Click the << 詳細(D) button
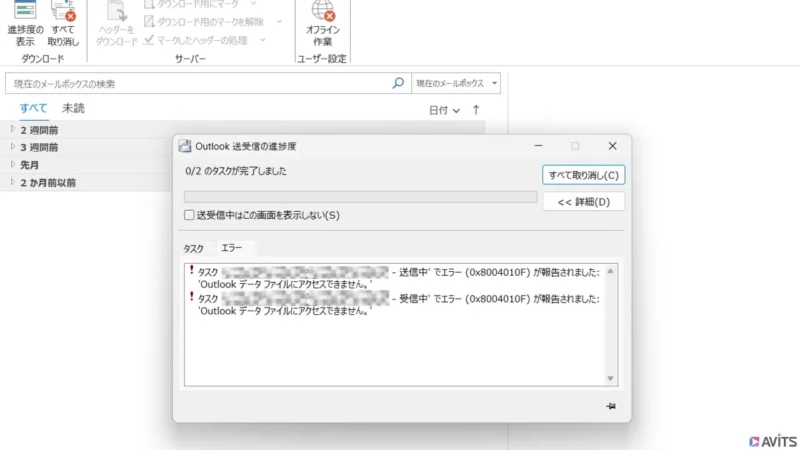This screenshot has height=450, width=800. click(x=583, y=202)
